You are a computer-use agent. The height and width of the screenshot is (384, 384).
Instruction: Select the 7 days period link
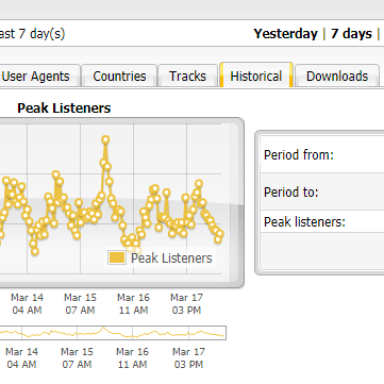[351, 34]
